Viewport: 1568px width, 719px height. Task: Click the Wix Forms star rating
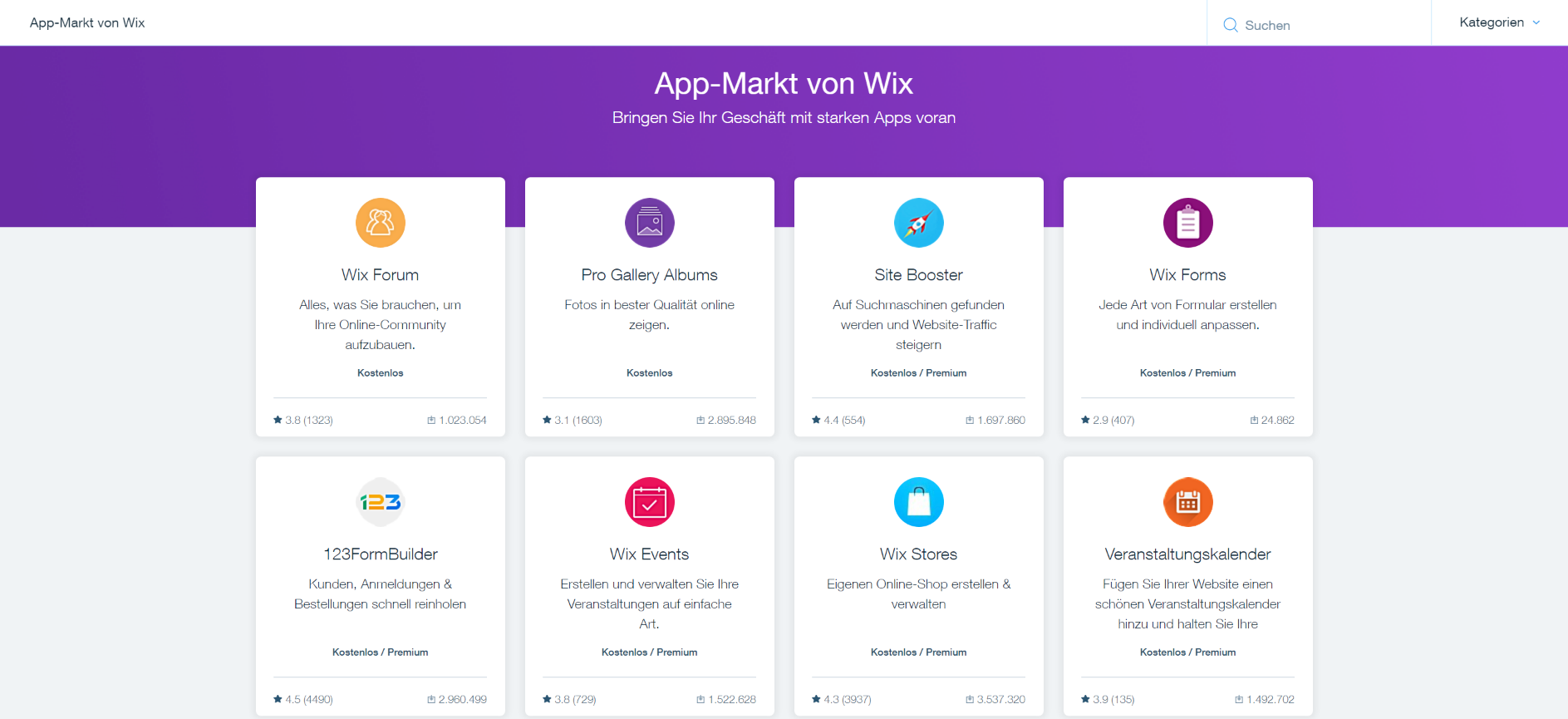(1108, 420)
